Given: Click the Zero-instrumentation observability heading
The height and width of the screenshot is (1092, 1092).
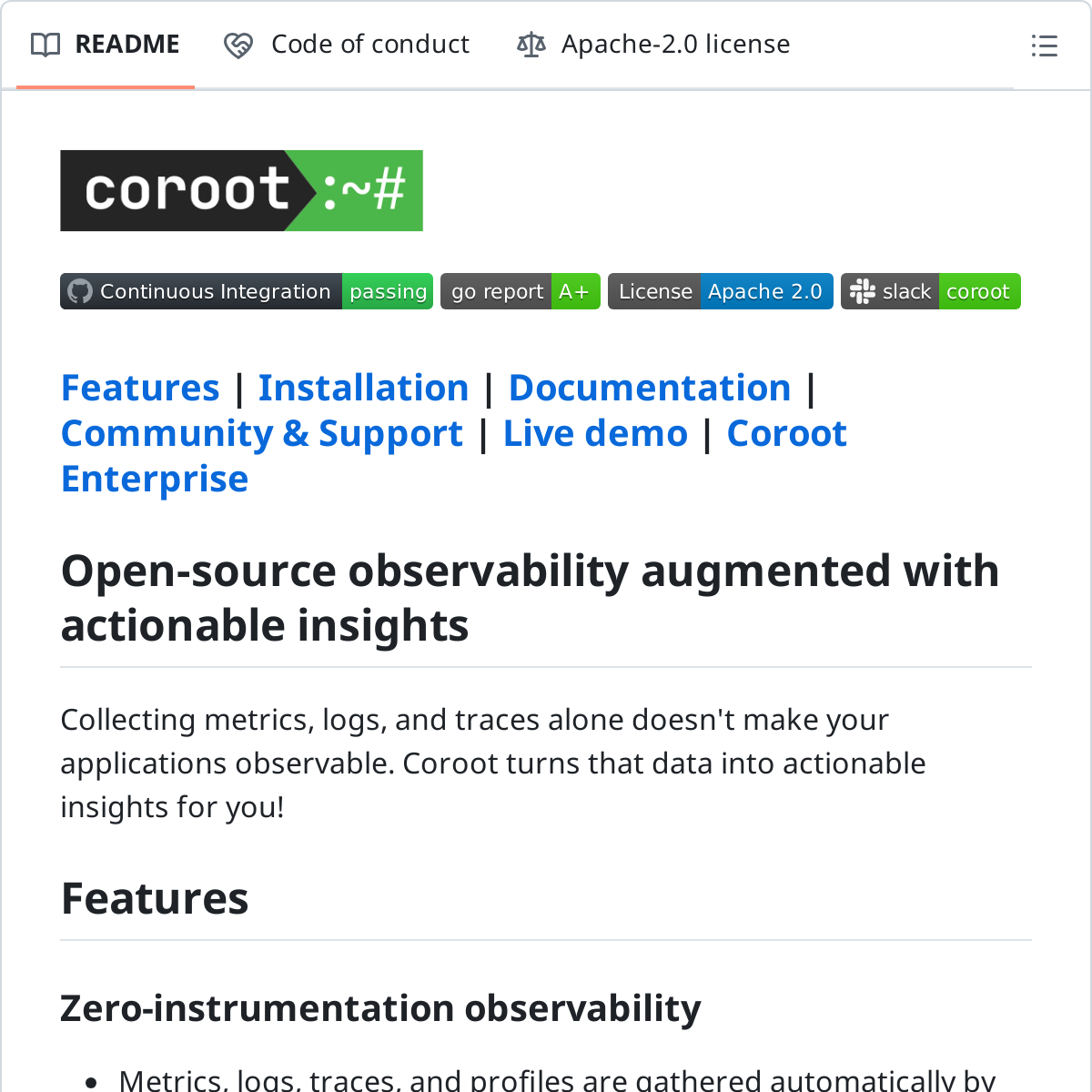Looking at the screenshot, I should tap(380, 1008).
